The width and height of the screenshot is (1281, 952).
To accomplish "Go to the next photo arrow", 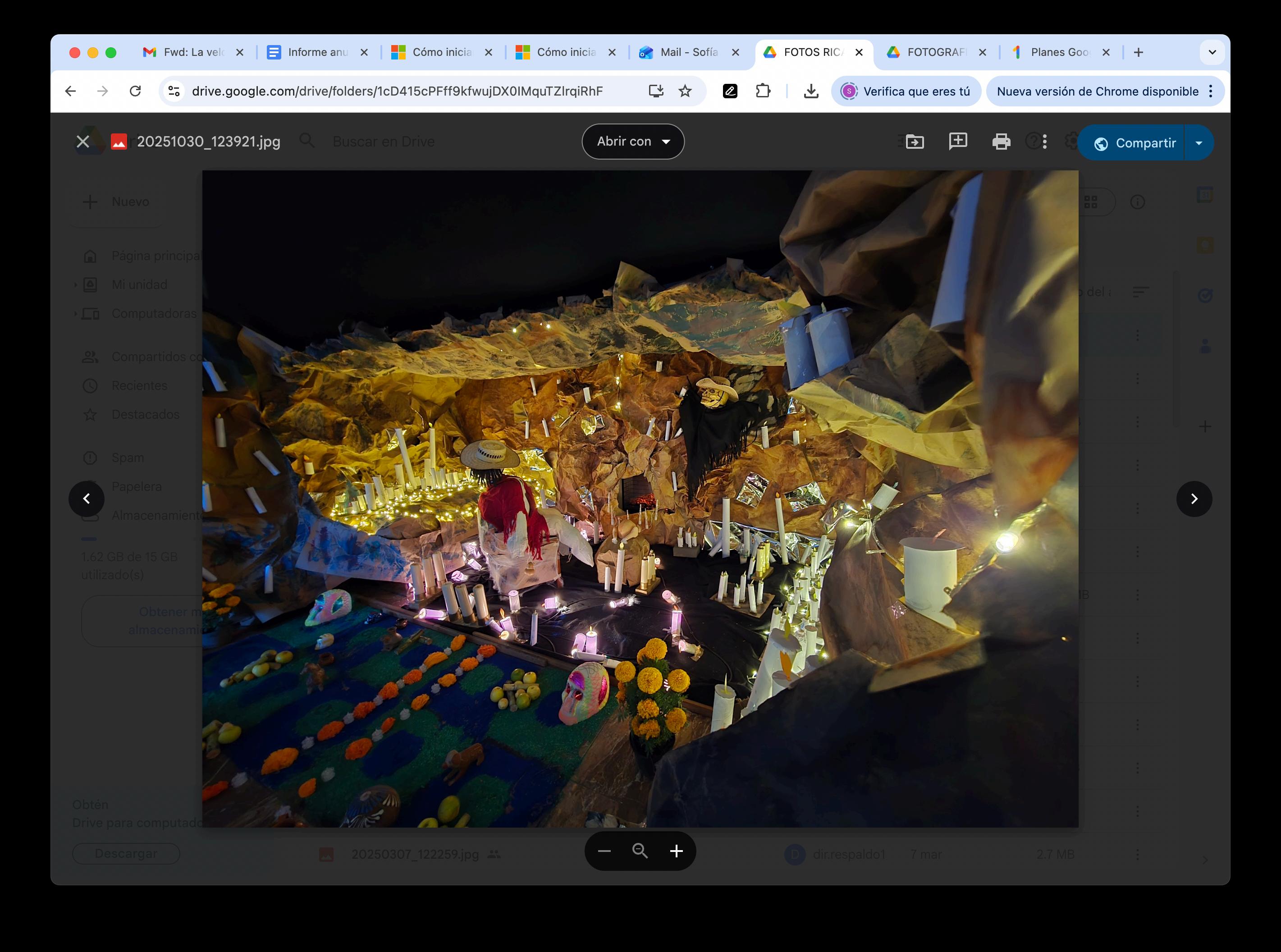I will (1194, 499).
